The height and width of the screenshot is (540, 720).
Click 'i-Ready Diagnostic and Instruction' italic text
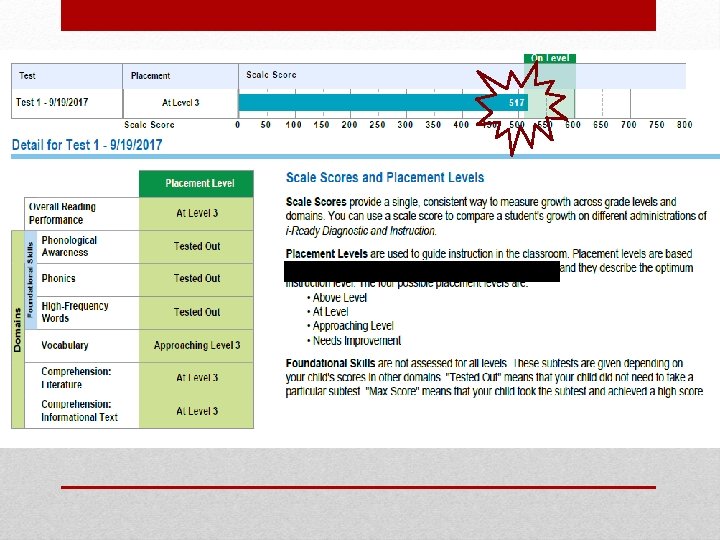point(360,231)
